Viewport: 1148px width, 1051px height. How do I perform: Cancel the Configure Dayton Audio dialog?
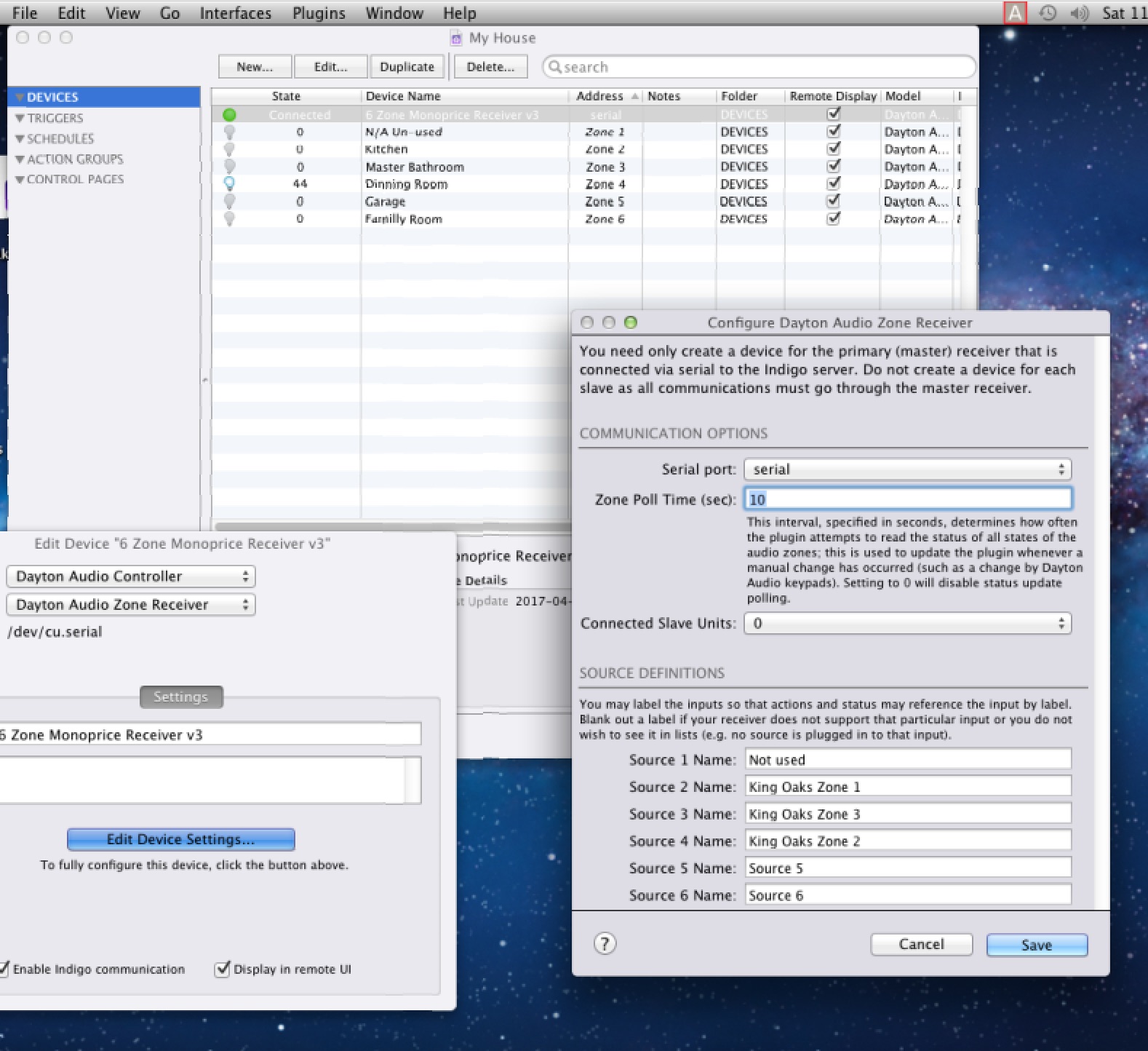pyautogui.click(x=921, y=944)
